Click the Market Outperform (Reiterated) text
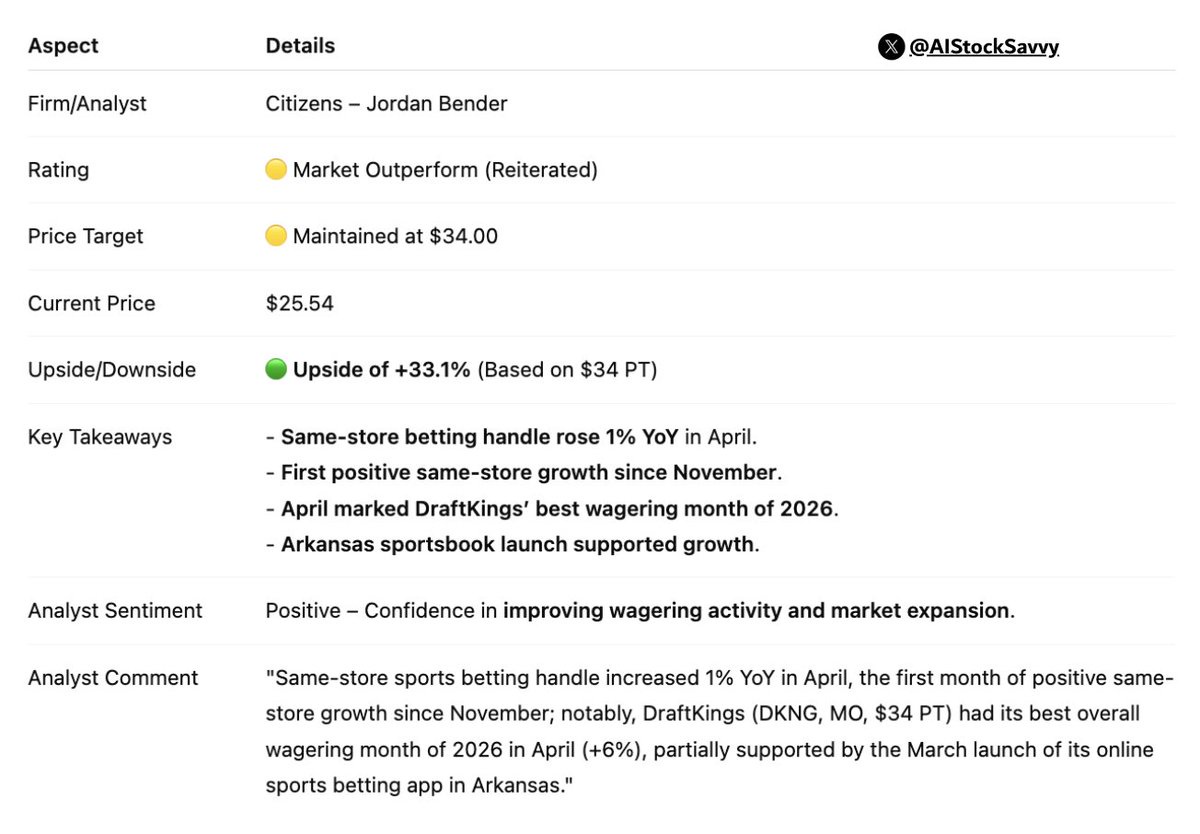Viewport: 1200px width, 834px height. tap(445, 170)
